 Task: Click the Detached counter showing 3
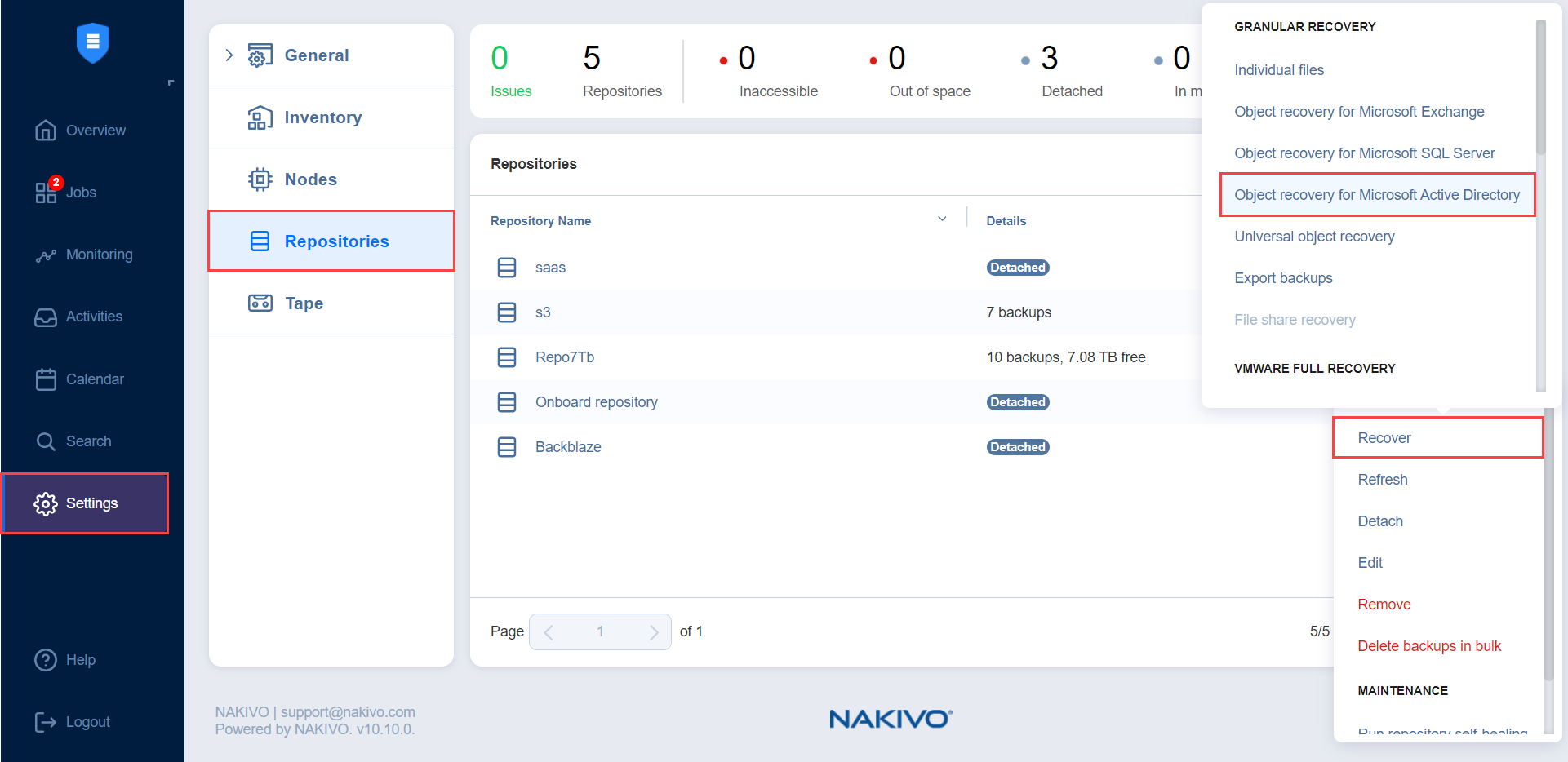[1062, 72]
